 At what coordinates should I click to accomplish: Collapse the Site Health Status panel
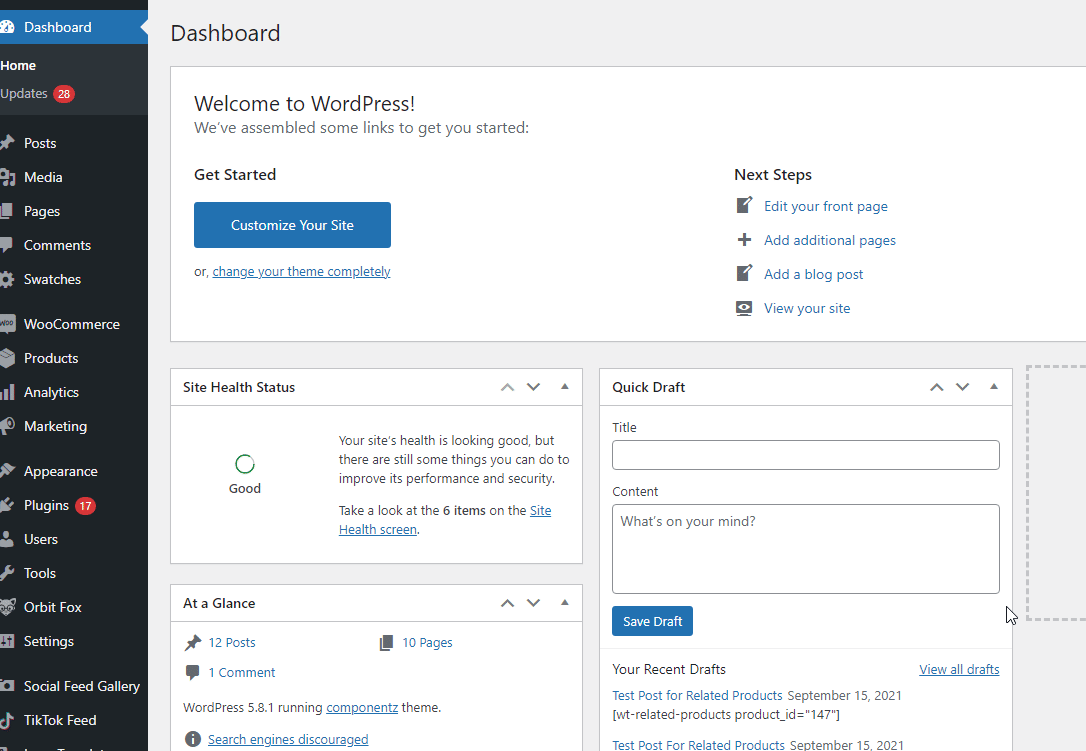[564, 387]
